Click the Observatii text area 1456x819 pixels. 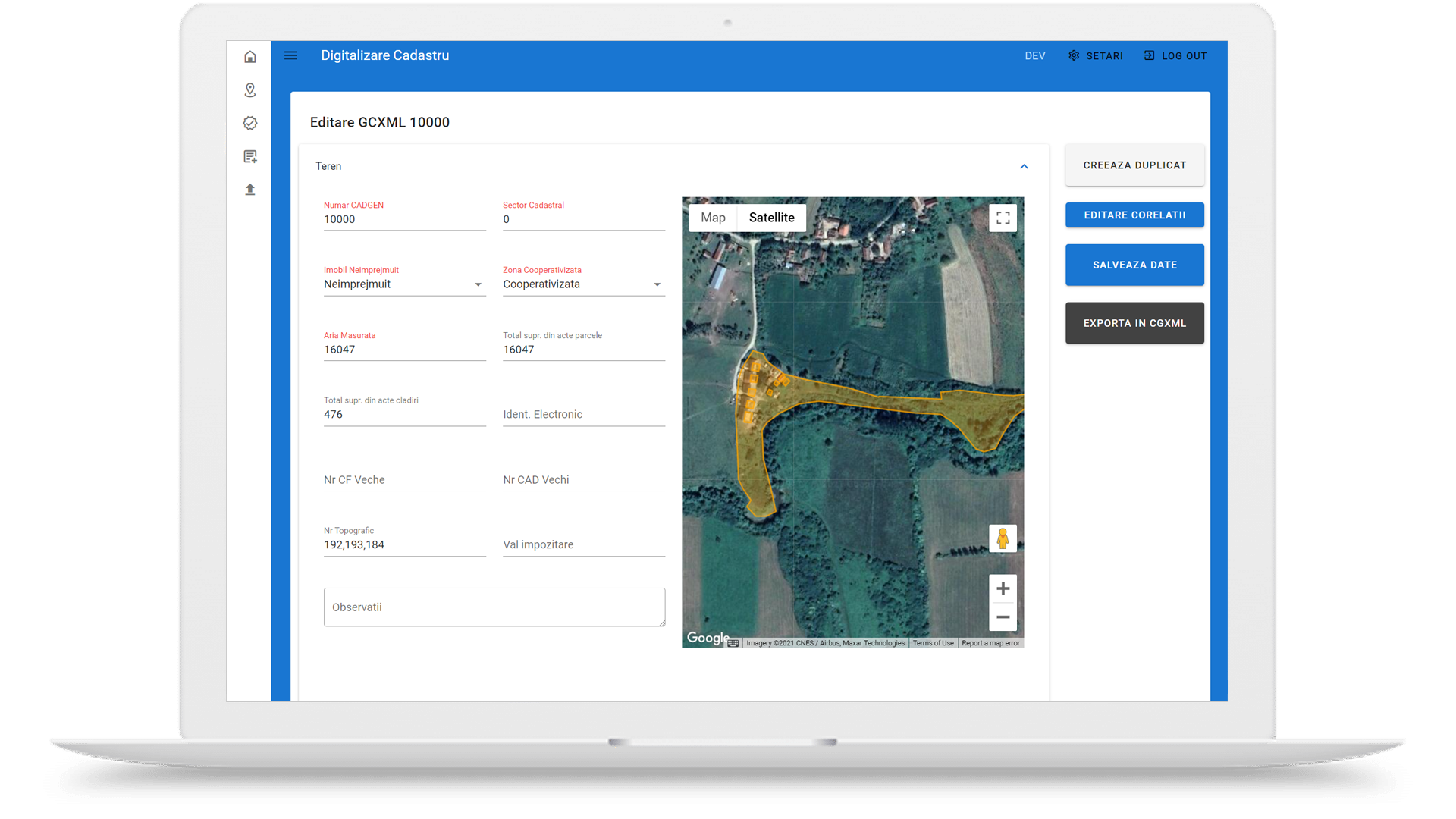[x=494, y=607]
